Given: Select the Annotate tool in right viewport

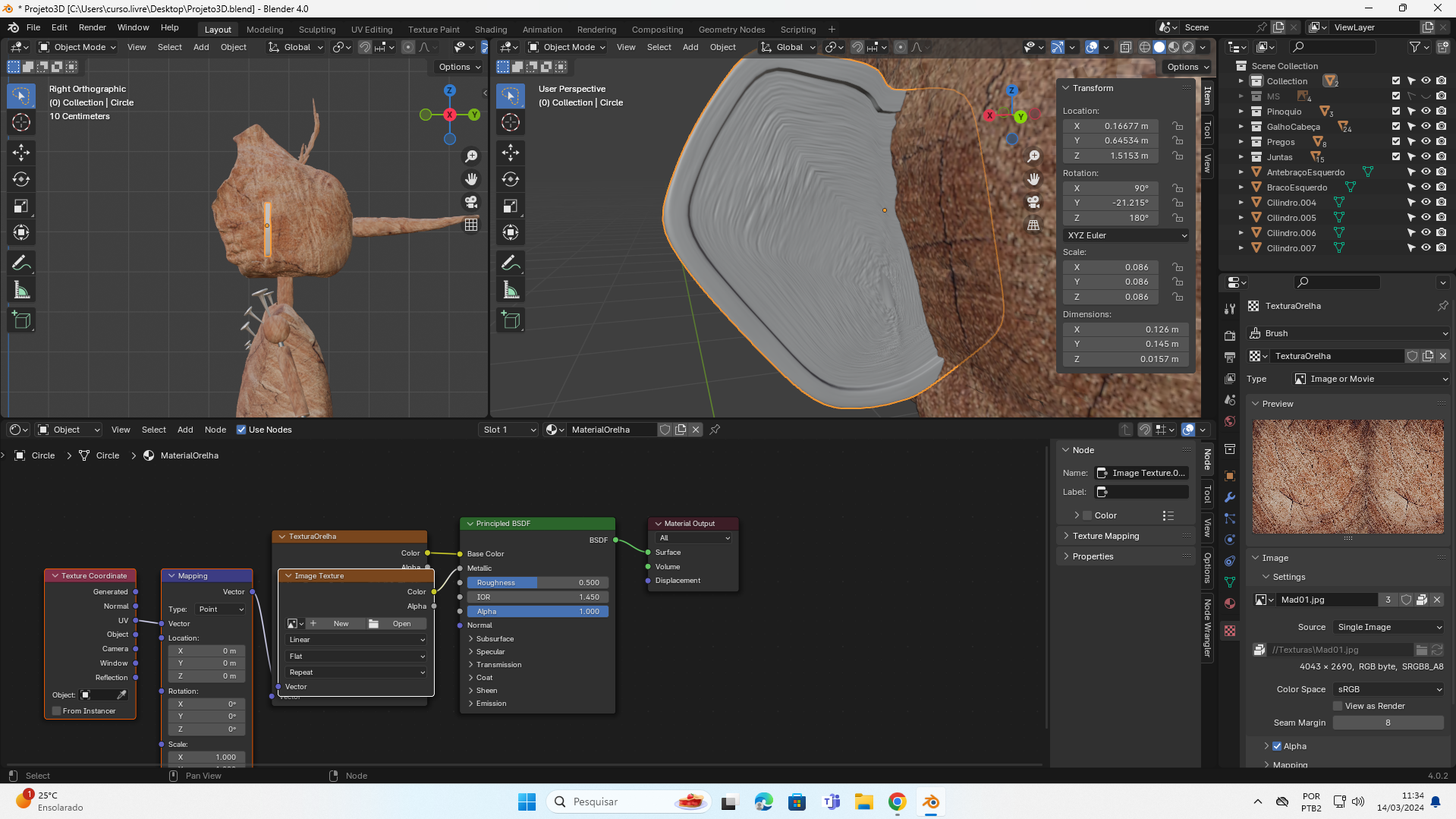Looking at the screenshot, I should point(511,263).
